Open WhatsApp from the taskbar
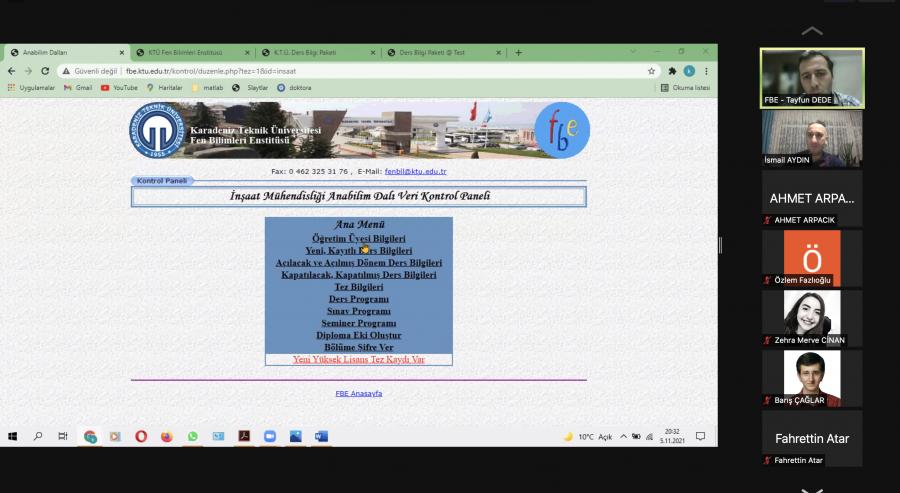 pos(192,437)
